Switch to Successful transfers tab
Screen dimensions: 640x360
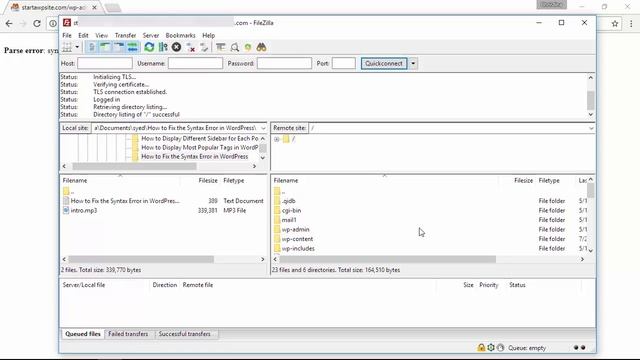coord(184,334)
